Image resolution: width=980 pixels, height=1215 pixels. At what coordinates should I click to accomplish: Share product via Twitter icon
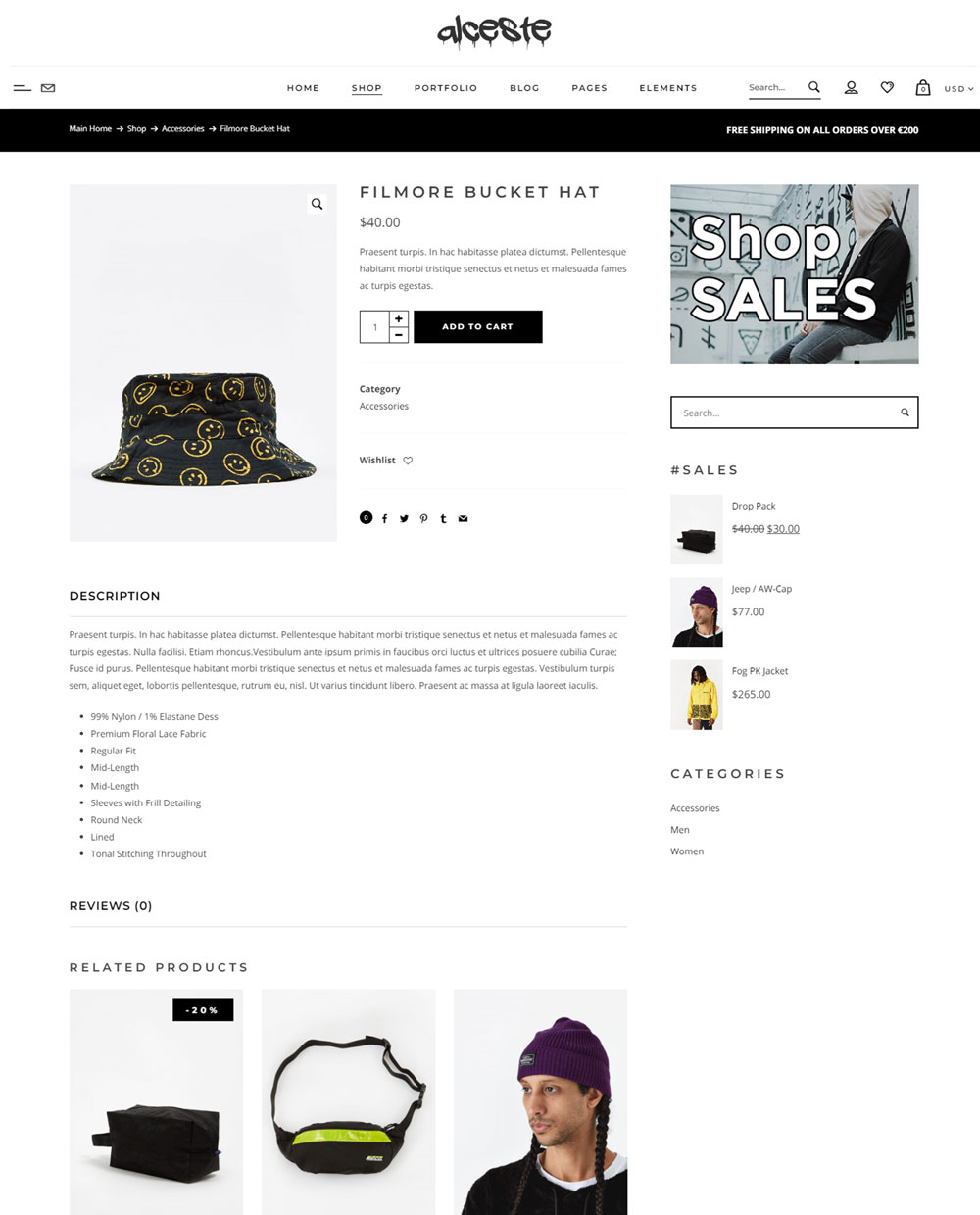[404, 518]
